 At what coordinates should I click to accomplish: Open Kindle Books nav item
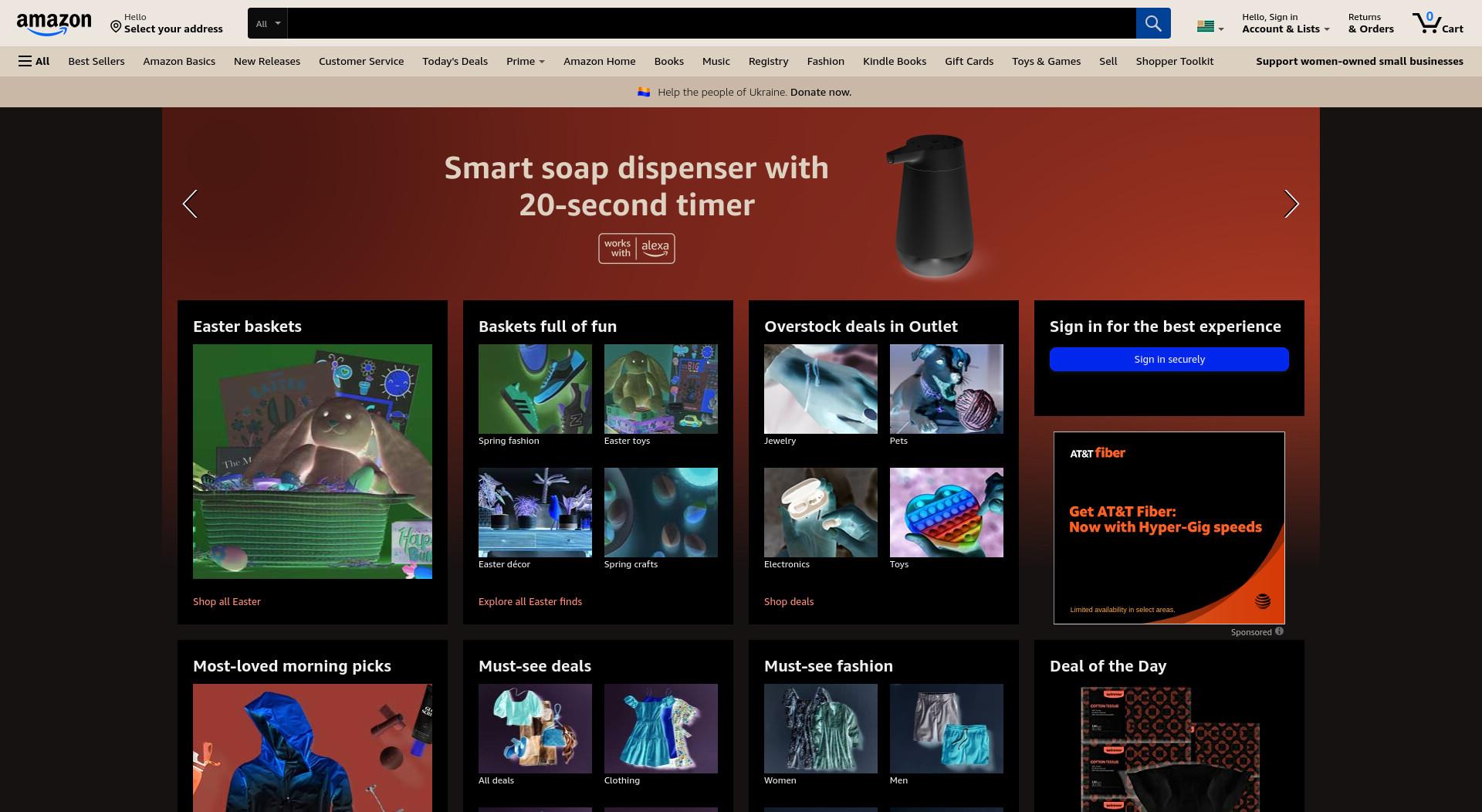point(894,61)
